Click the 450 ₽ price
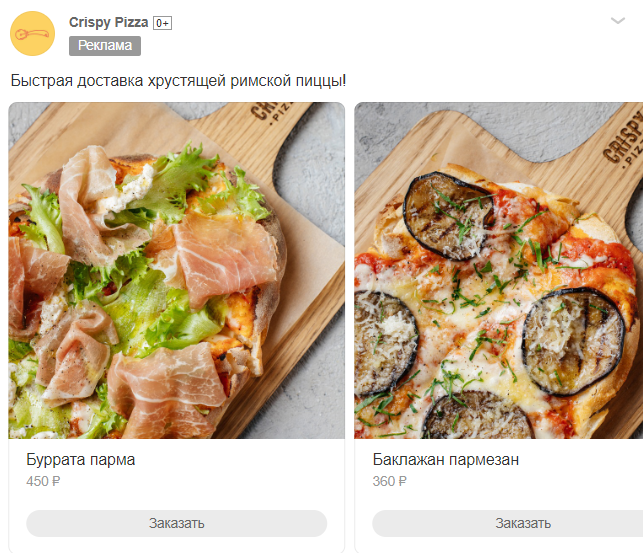This screenshot has height=553, width=643. pos(43,481)
